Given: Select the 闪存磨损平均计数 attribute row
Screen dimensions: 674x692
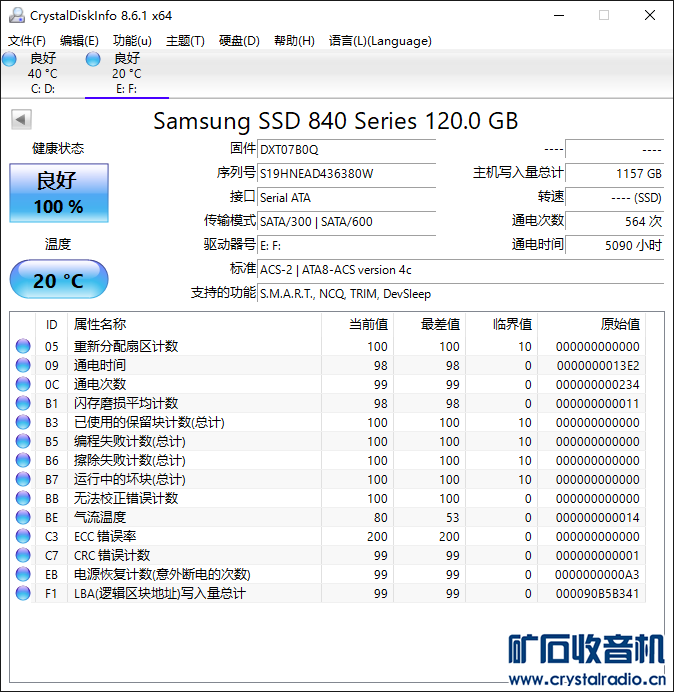Looking at the screenshot, I should 328,403.
